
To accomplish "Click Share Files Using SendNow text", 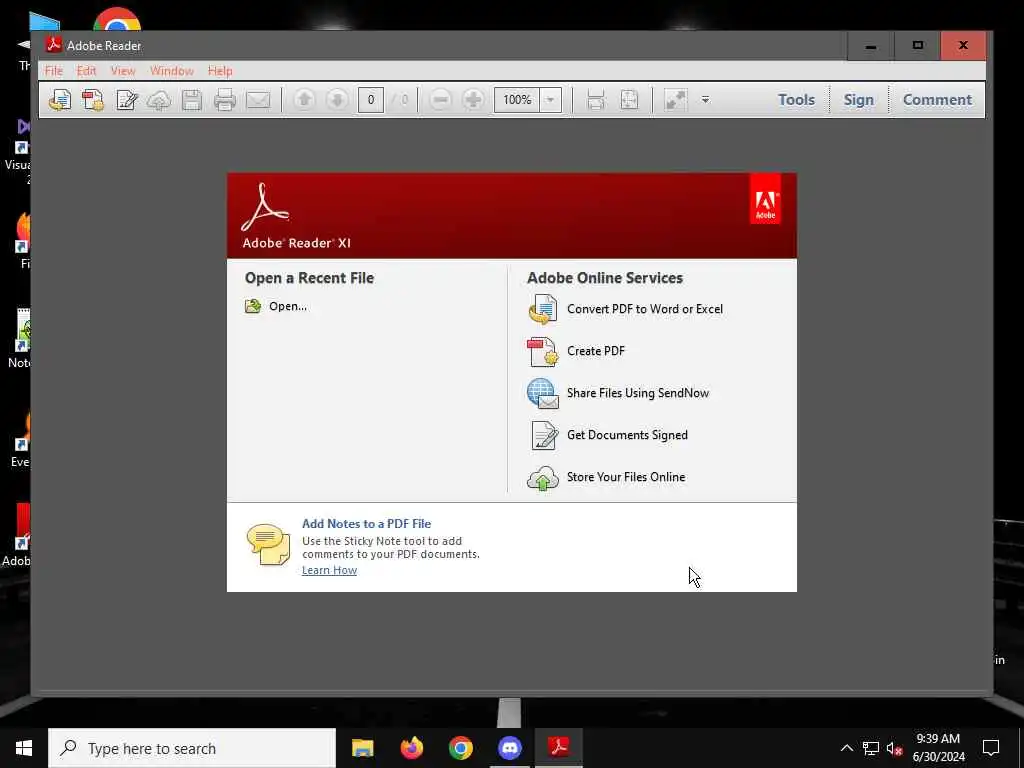I will point(637,393).
